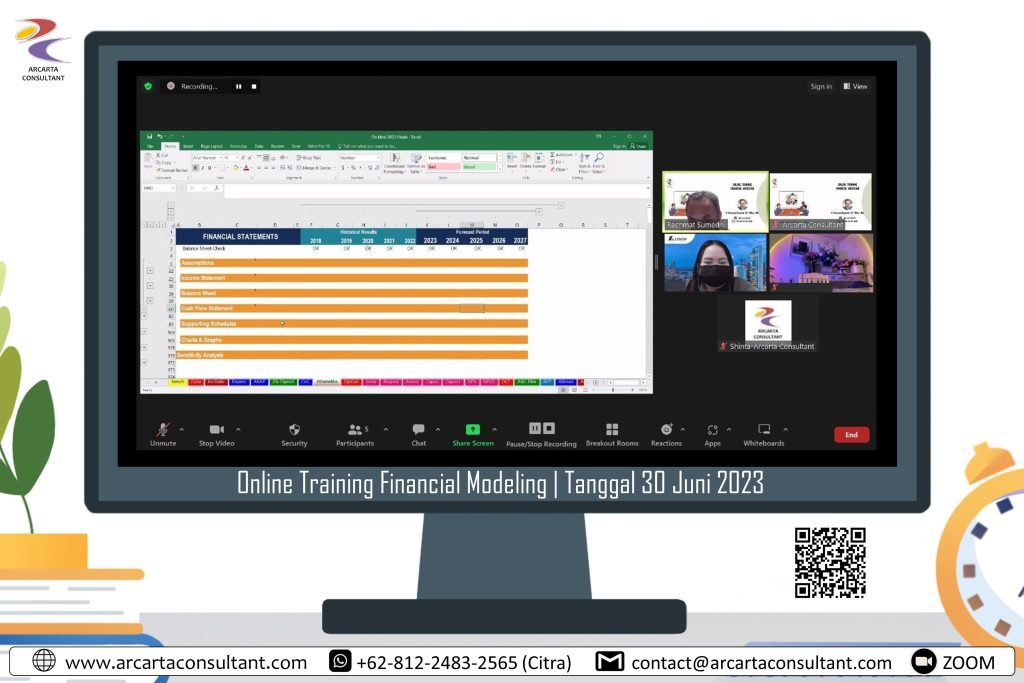Switch to the Home ribbon tab in Excel

[x=169, y=146]
